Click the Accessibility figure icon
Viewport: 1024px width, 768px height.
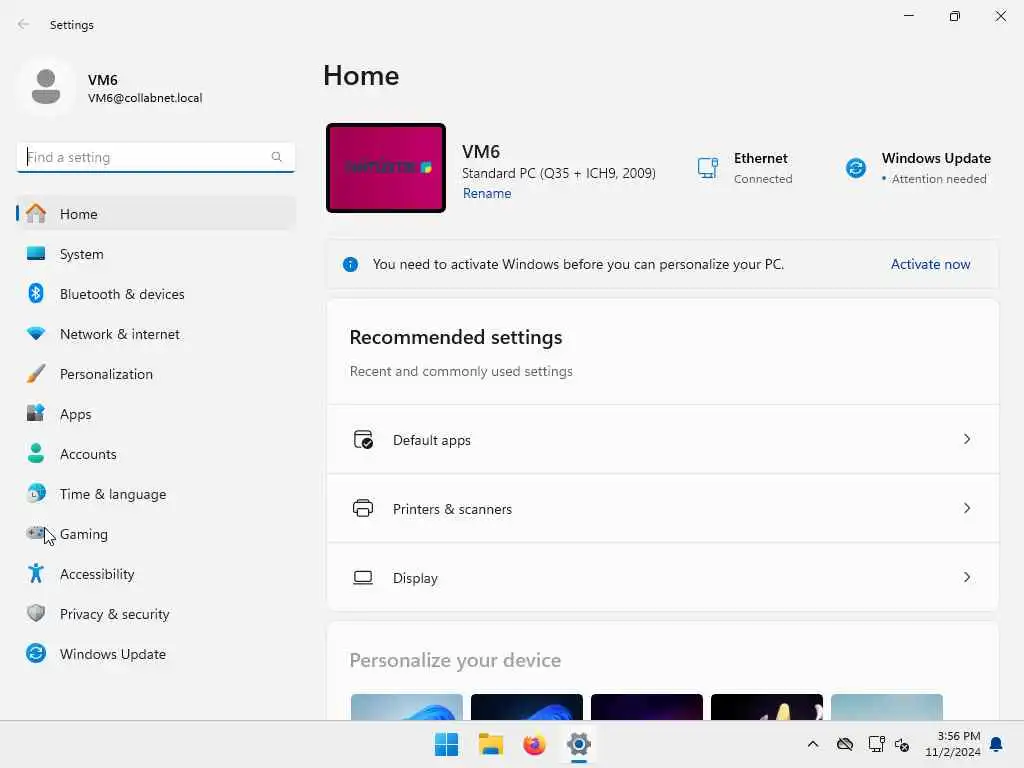(36, 573)
